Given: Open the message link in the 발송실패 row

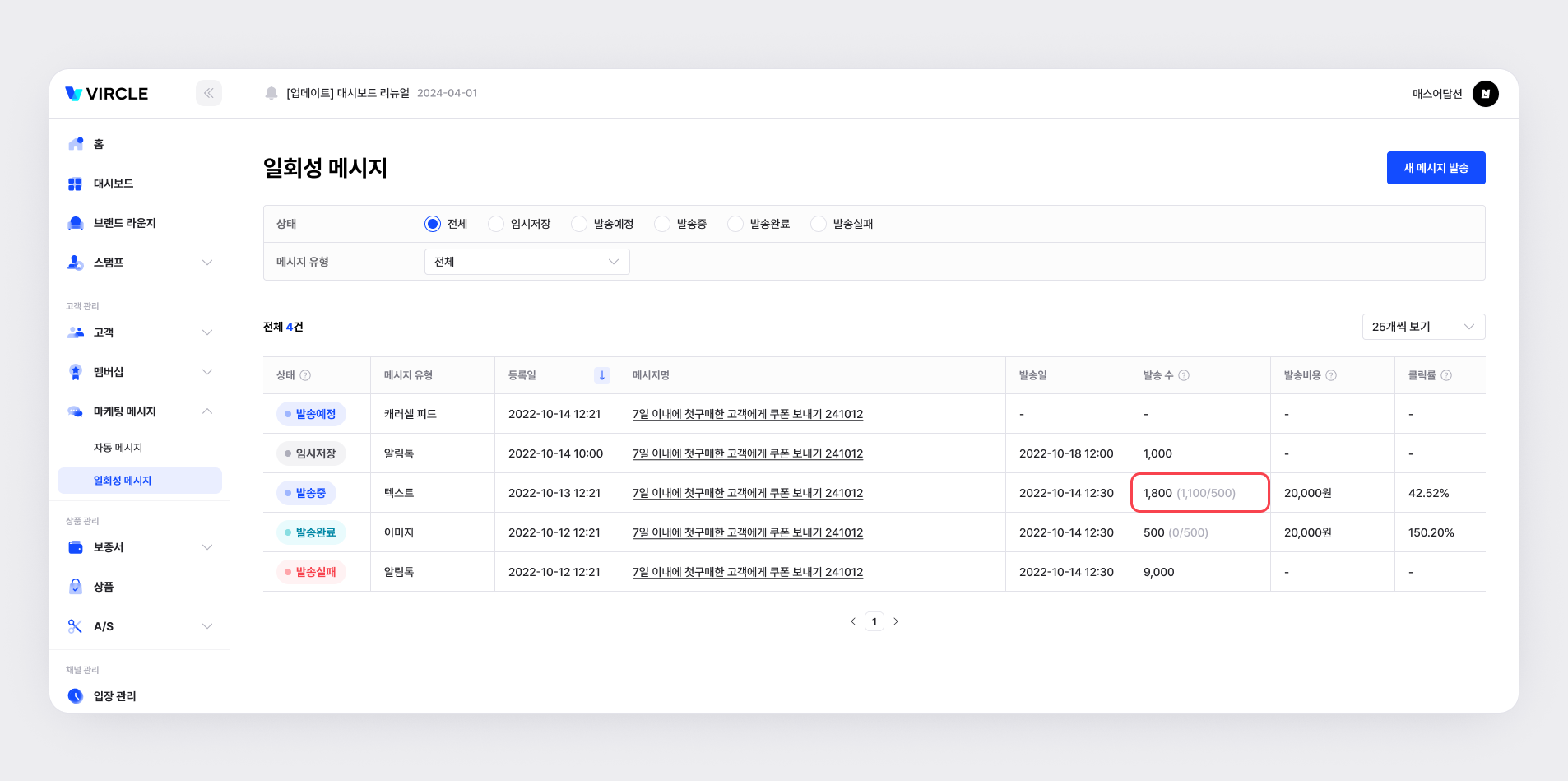Looking at the screenshot, I should point(747,572).
